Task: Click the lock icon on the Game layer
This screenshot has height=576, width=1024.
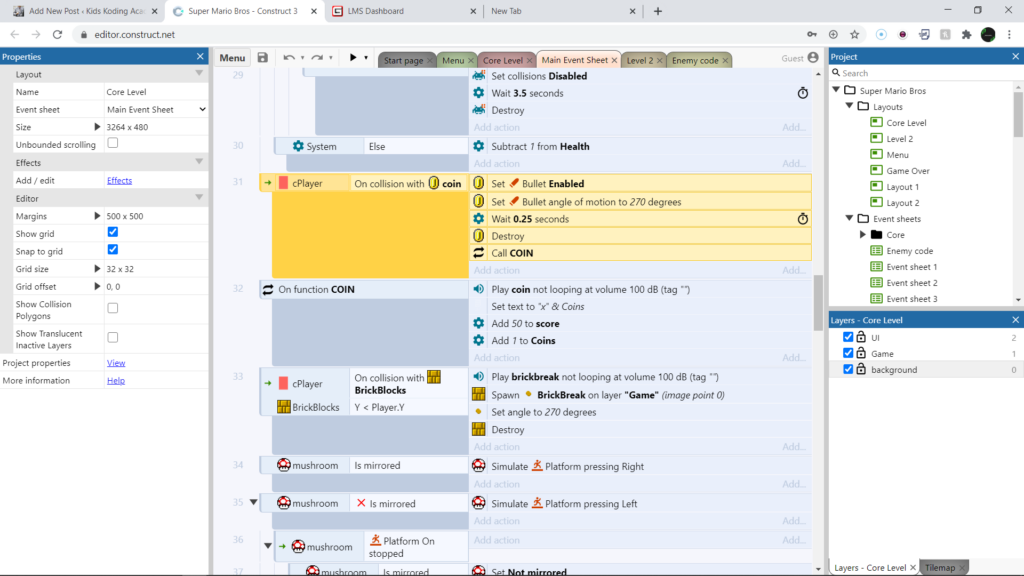Action: click(x=861, y=353)
